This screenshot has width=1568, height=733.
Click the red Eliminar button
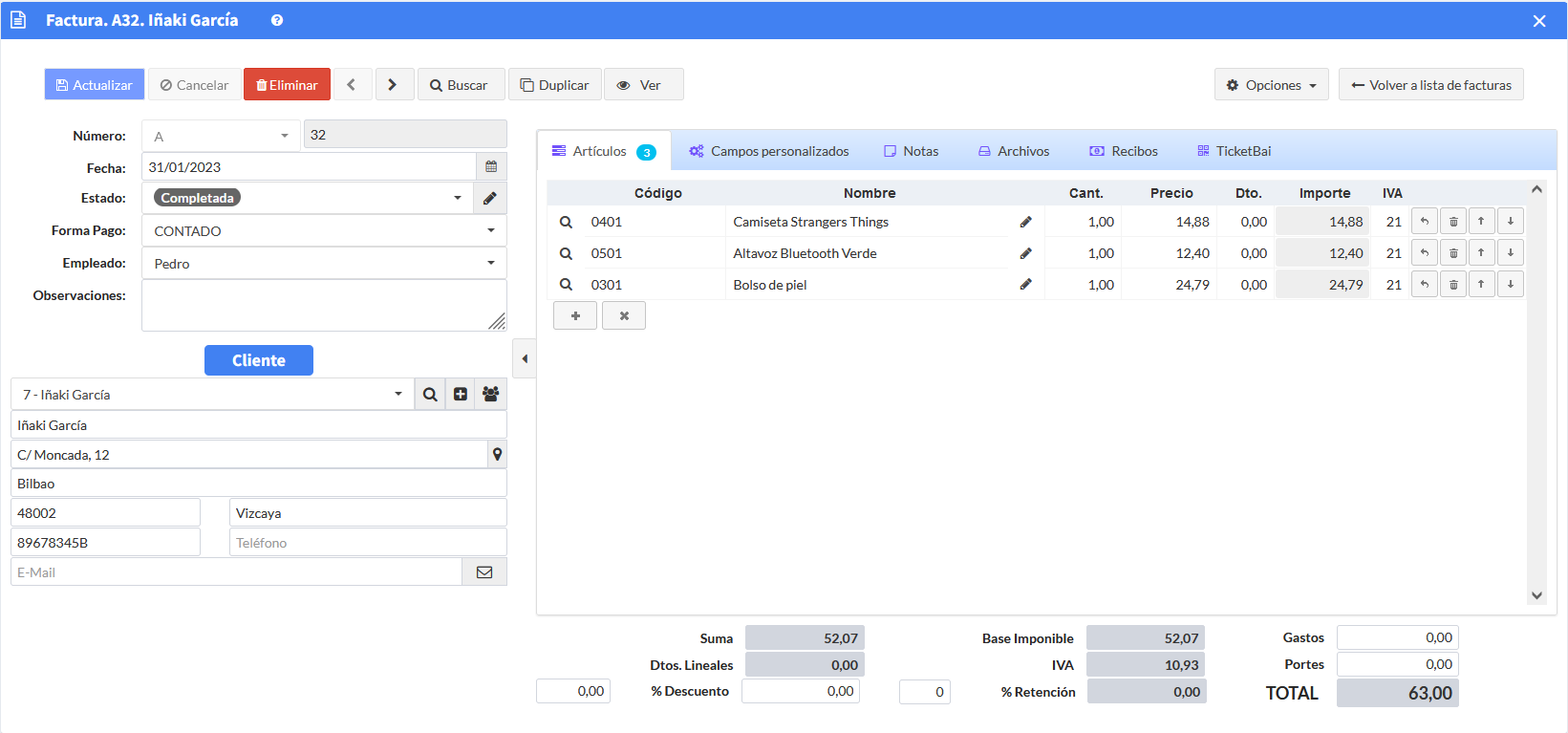287,85
